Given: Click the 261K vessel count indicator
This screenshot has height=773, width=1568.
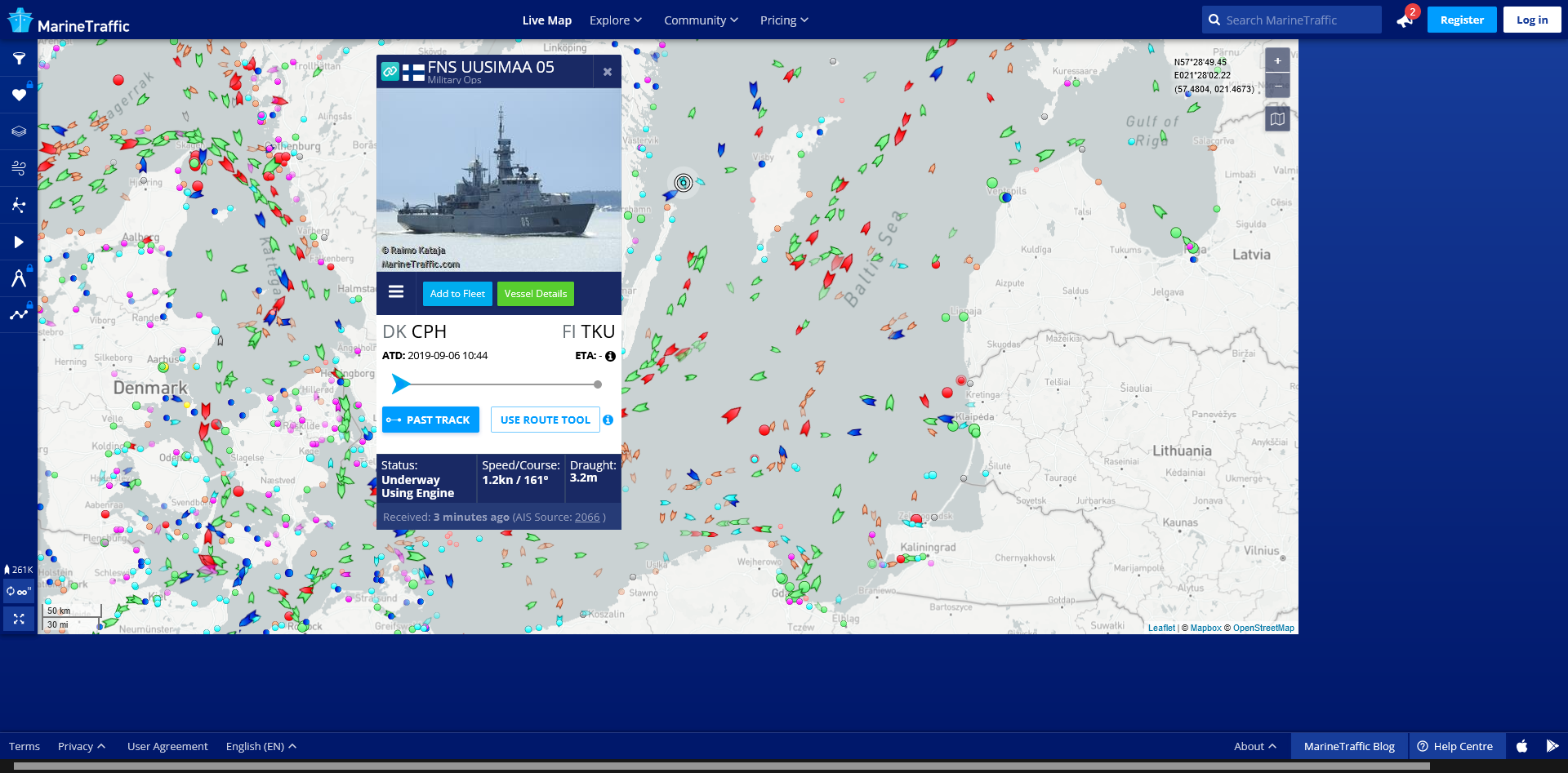Looking at the screenshot, I should (19, 570).
